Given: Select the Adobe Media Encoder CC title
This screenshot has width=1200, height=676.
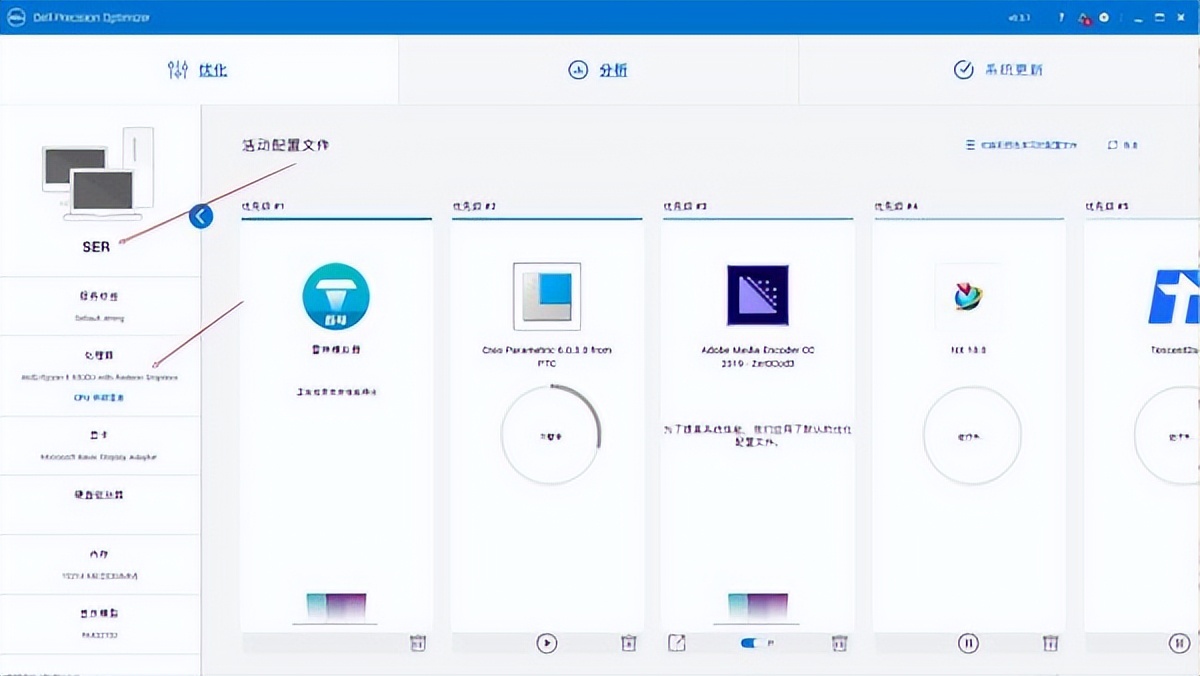Looking at the screenshot, I should tap(757, 357).
